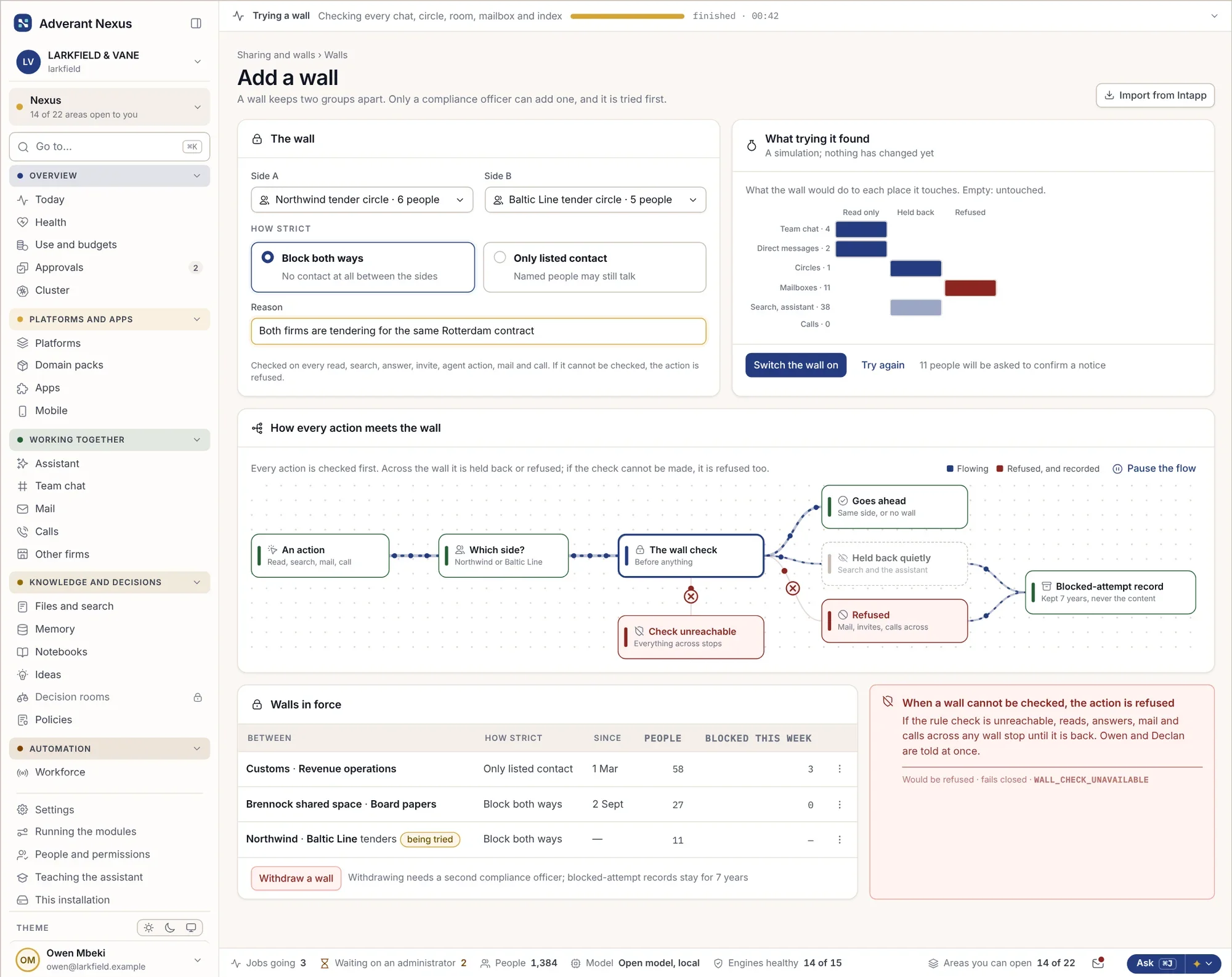This screenshot has height=977, width=1232.
Task: Open the Owen Mbeki account menu
Action: [x=110, y=960]
